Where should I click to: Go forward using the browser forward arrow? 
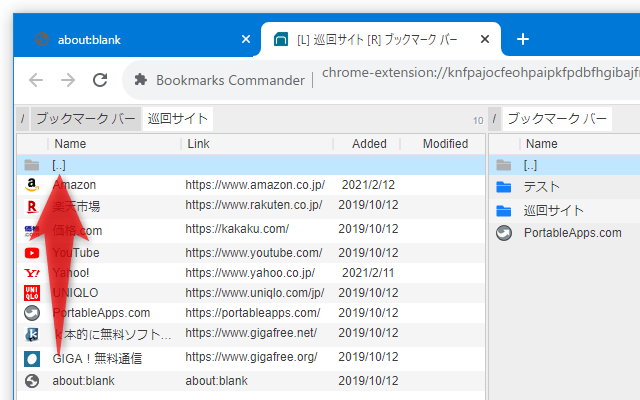pyautogui.click(x=68, y=80)
